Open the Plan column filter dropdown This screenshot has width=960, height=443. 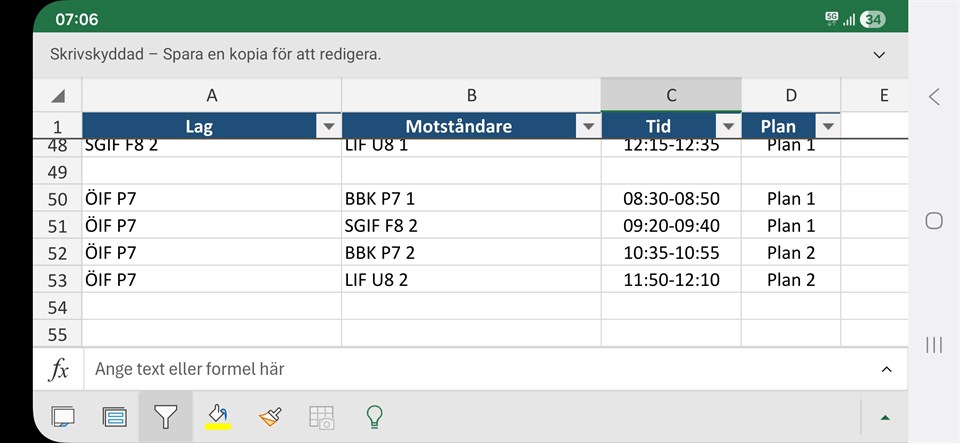pos(828,126)
